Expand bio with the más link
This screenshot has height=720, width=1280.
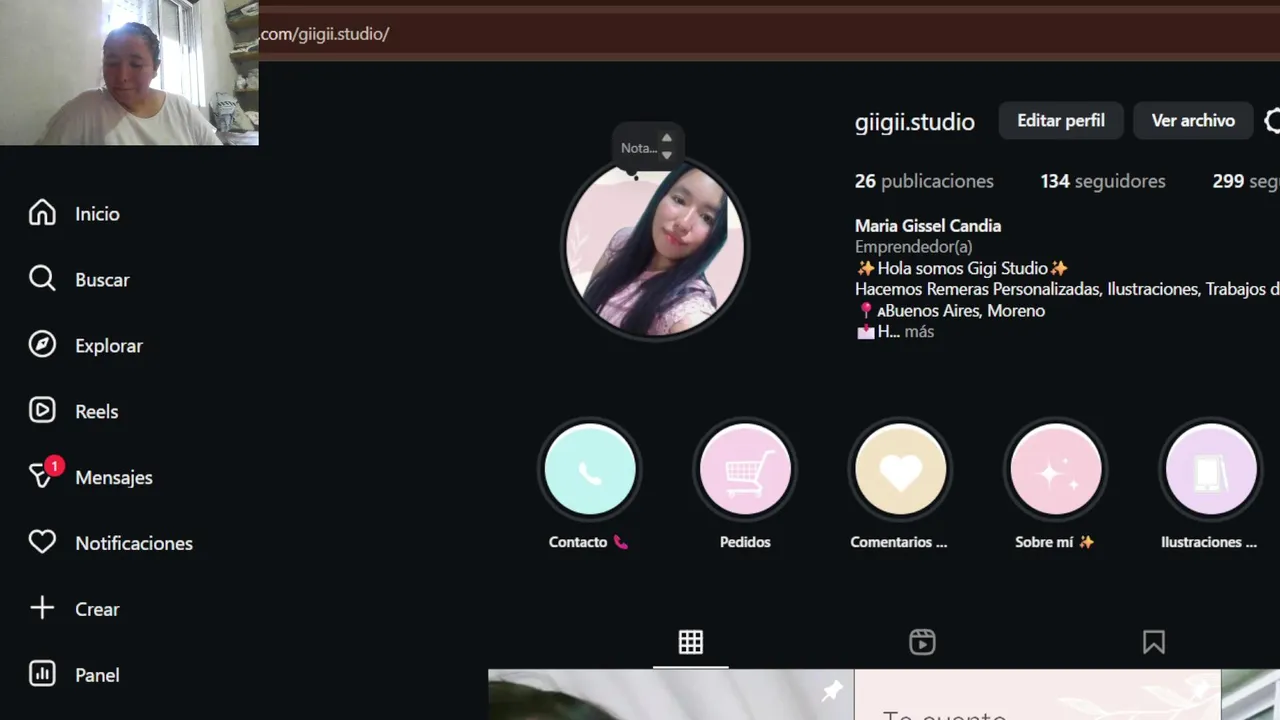(x=919, y=332)
